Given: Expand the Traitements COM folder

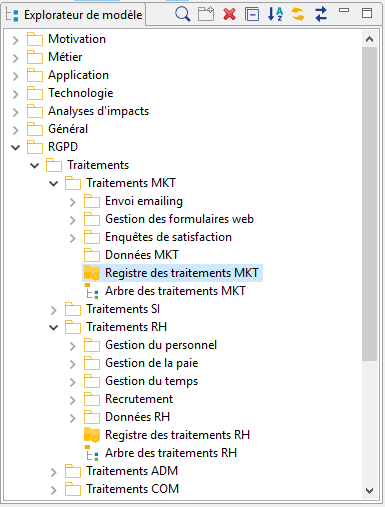Looking at the screenshot, I should tap(53, 490).
